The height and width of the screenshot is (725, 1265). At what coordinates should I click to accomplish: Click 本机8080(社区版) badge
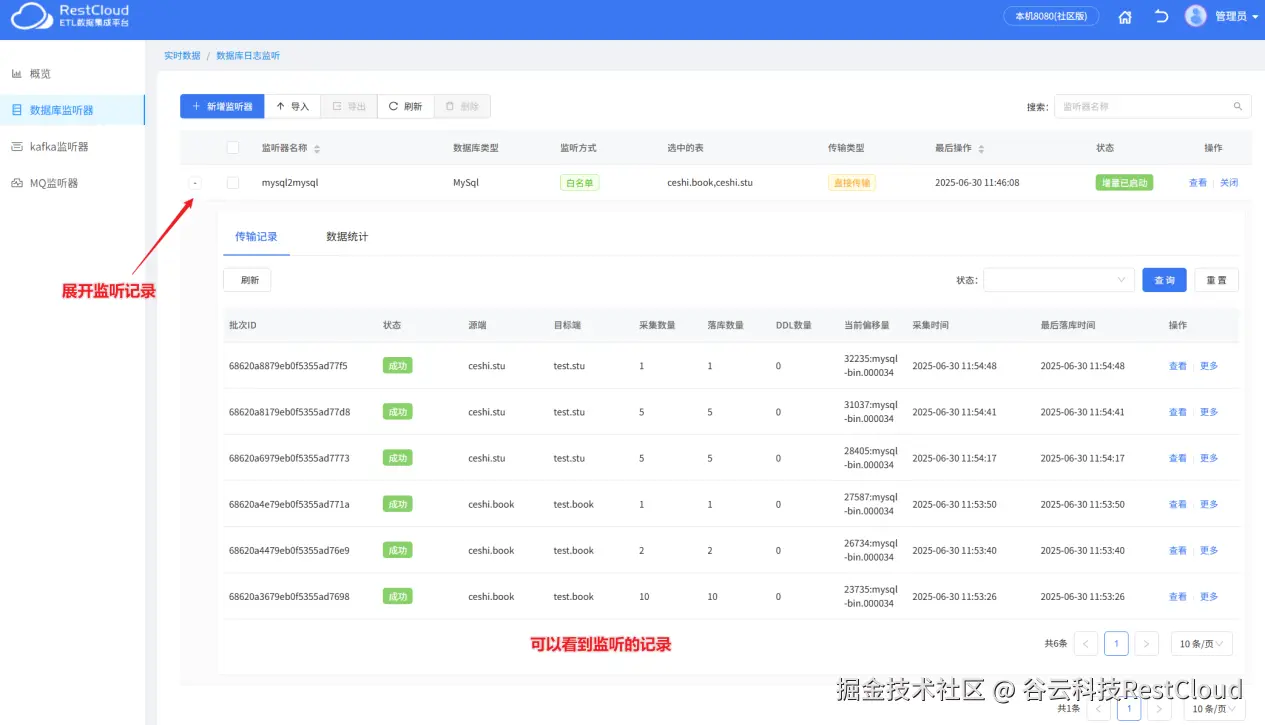click(x=1051, y=16)
